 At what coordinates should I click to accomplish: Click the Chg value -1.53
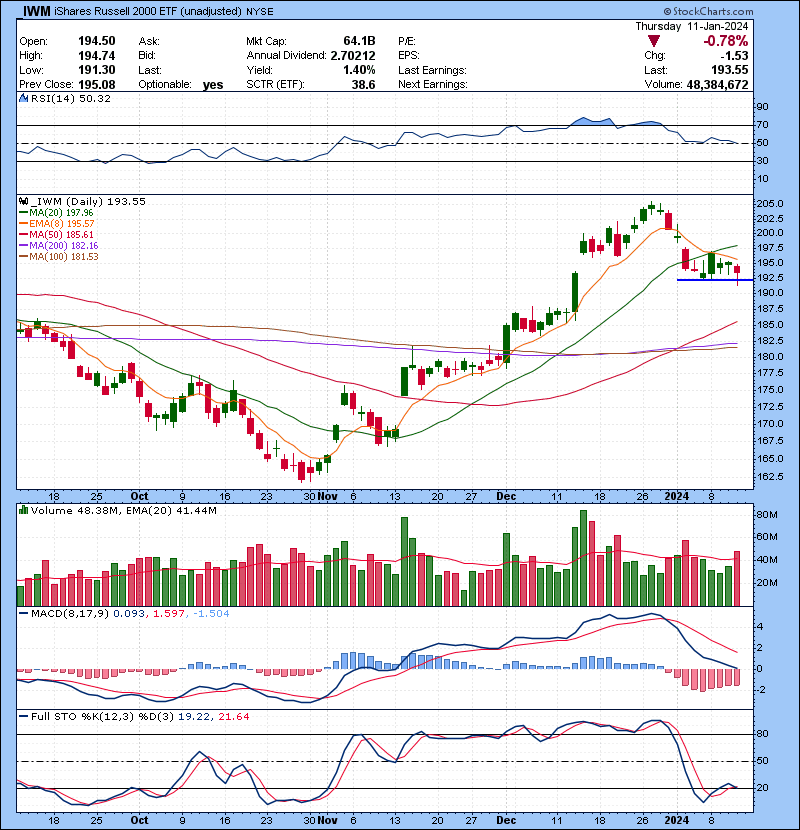[734, 56]
